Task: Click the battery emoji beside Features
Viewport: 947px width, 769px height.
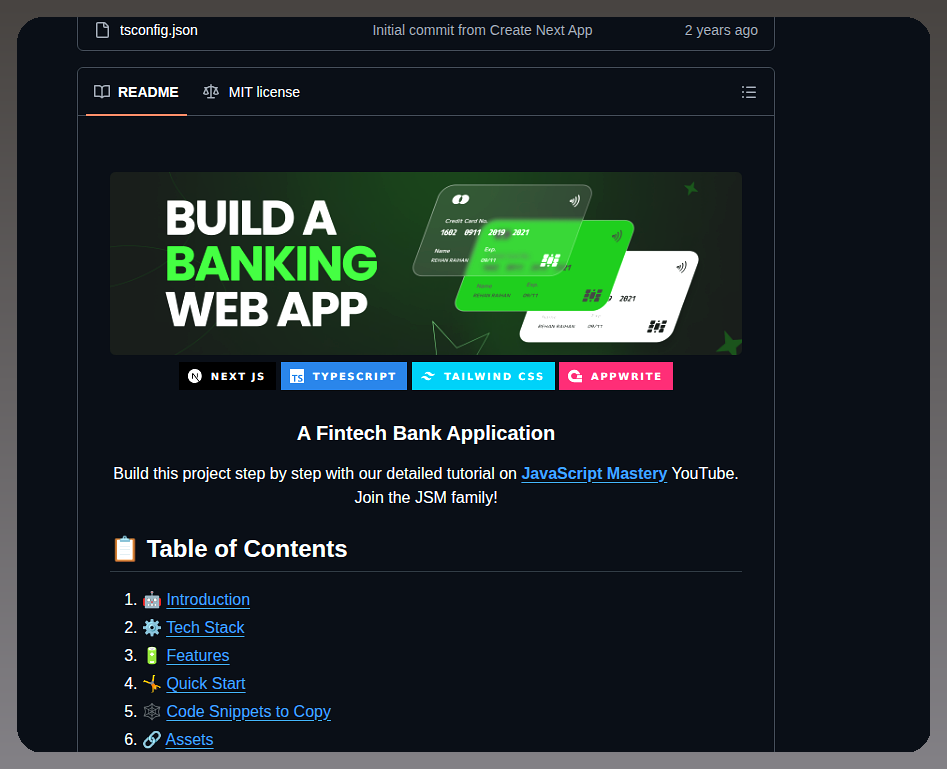Action: tap(152, 655)
